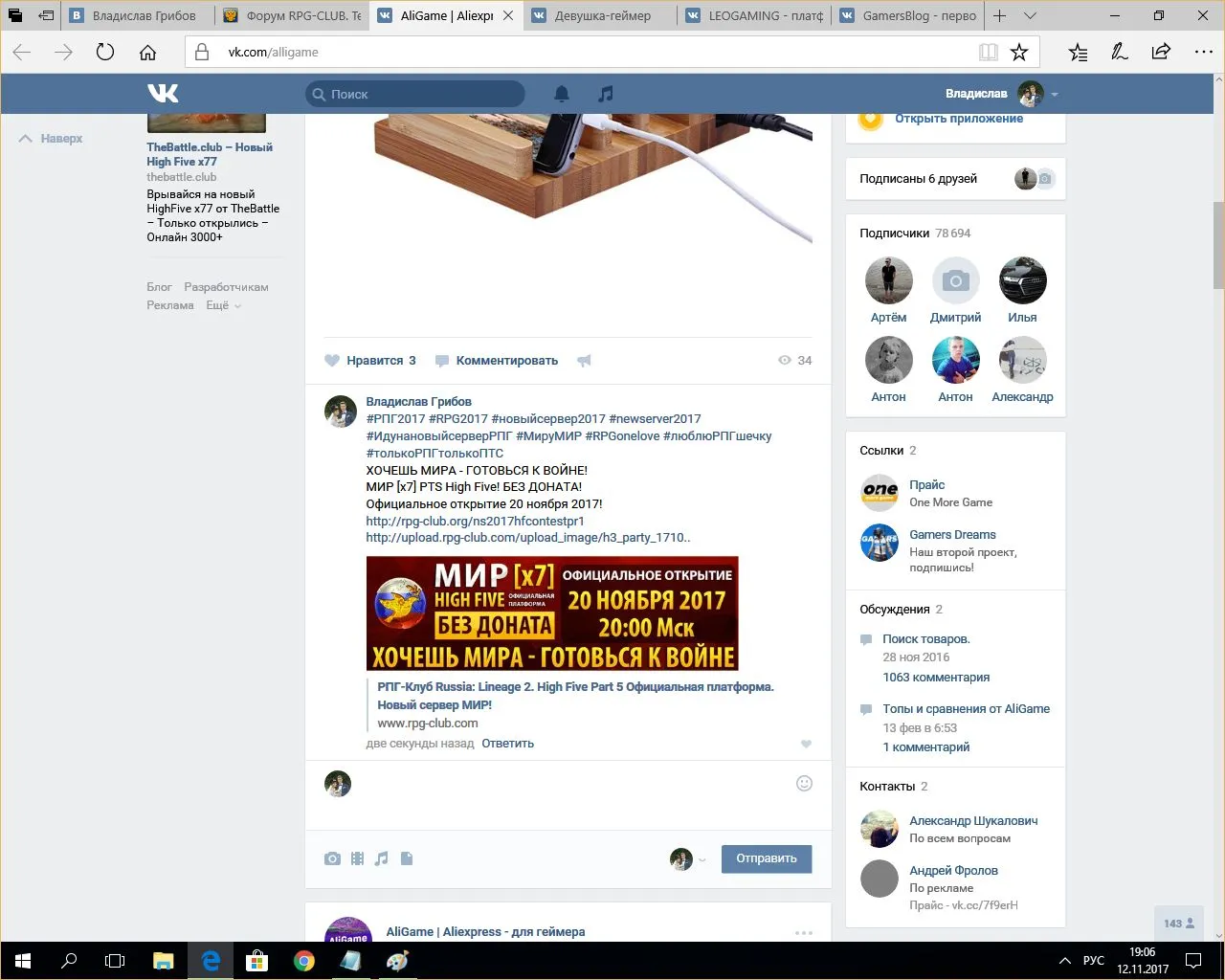This screenshot has width=1225, height=980.
Task: Show tab previews chevron in browser
Action: pos(1030,15)
